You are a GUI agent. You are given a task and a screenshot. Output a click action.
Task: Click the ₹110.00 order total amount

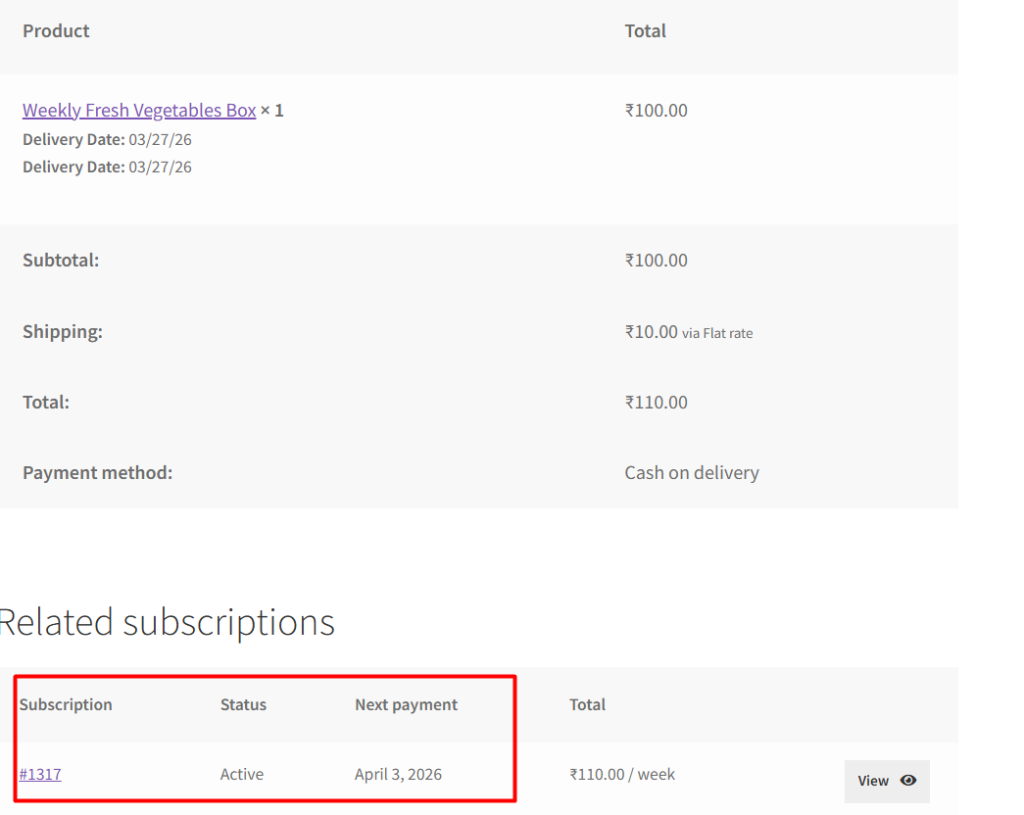656,402
